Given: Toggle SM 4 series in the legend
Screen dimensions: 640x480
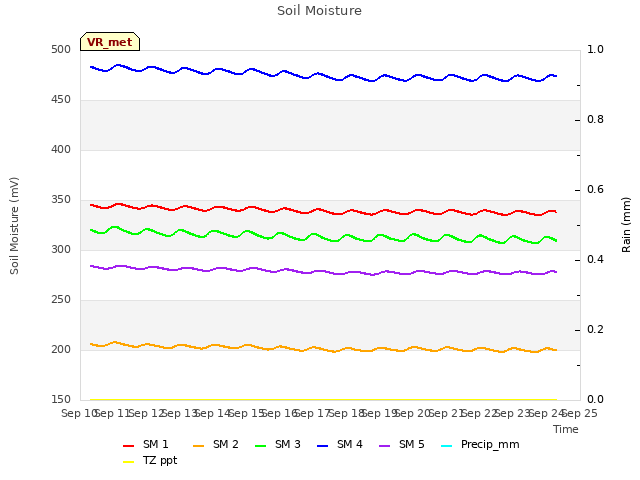Looking at the screenshot, I should [x=340, y=444].
